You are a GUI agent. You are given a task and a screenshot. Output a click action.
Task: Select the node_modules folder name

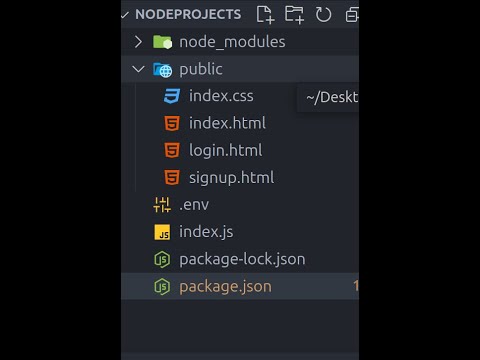(232, 42)
